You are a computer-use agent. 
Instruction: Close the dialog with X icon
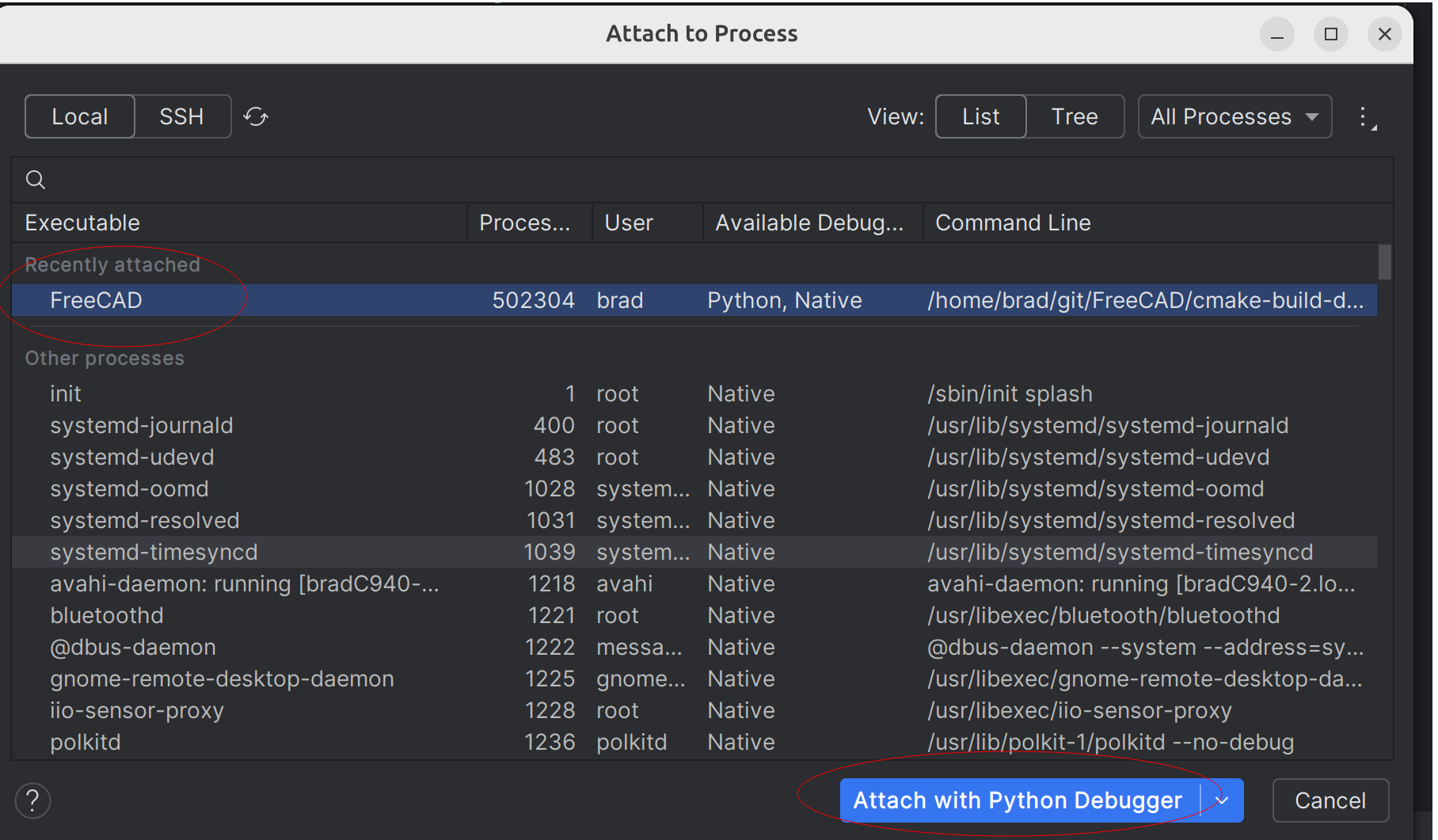1384,35
